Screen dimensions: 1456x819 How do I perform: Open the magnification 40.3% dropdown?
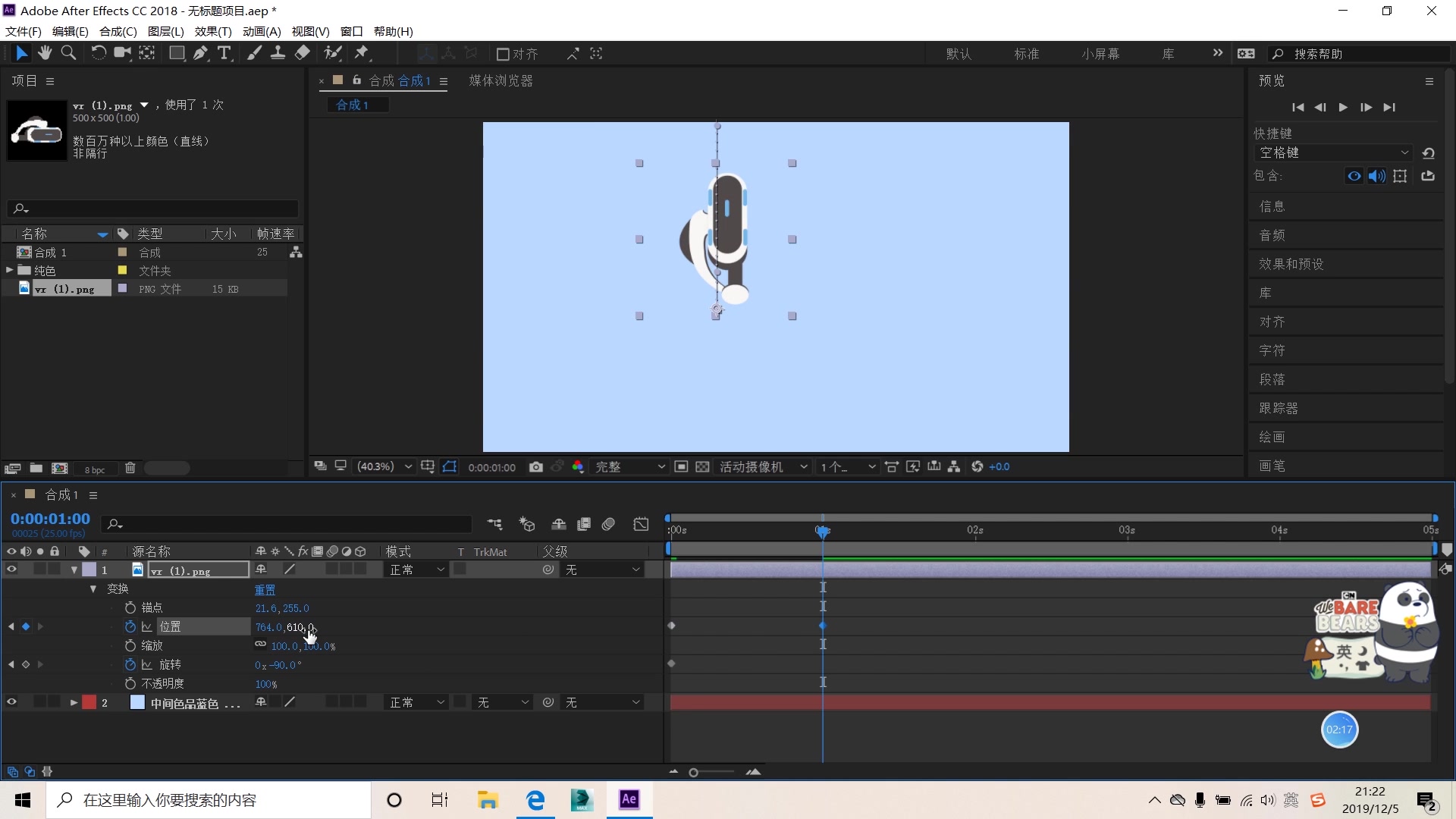point(385,467)
